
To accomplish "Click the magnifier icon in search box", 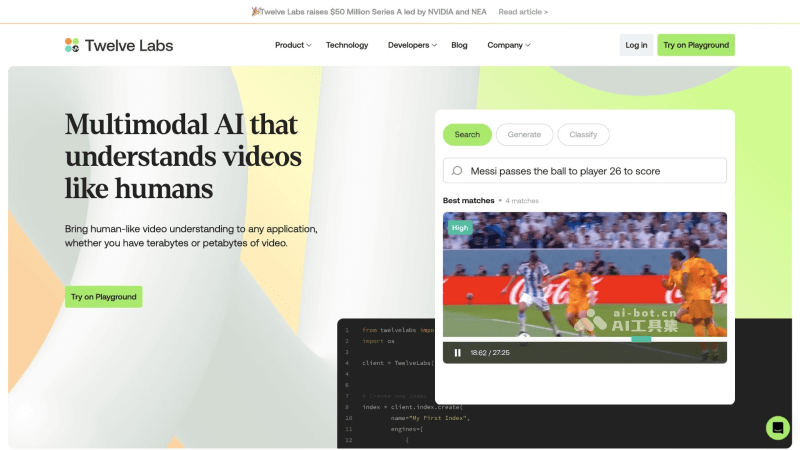I will click(457, 171).
